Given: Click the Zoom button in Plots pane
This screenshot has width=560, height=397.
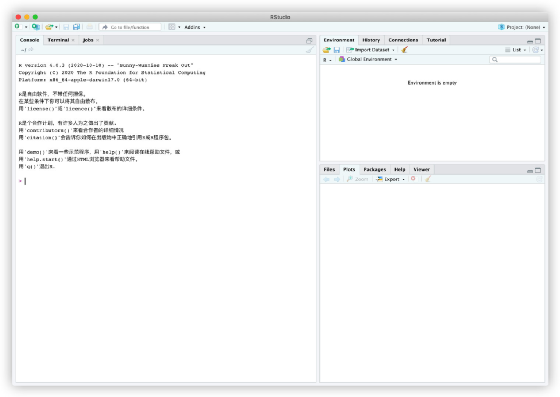Looking at the screenshot, I should (357, 179).
